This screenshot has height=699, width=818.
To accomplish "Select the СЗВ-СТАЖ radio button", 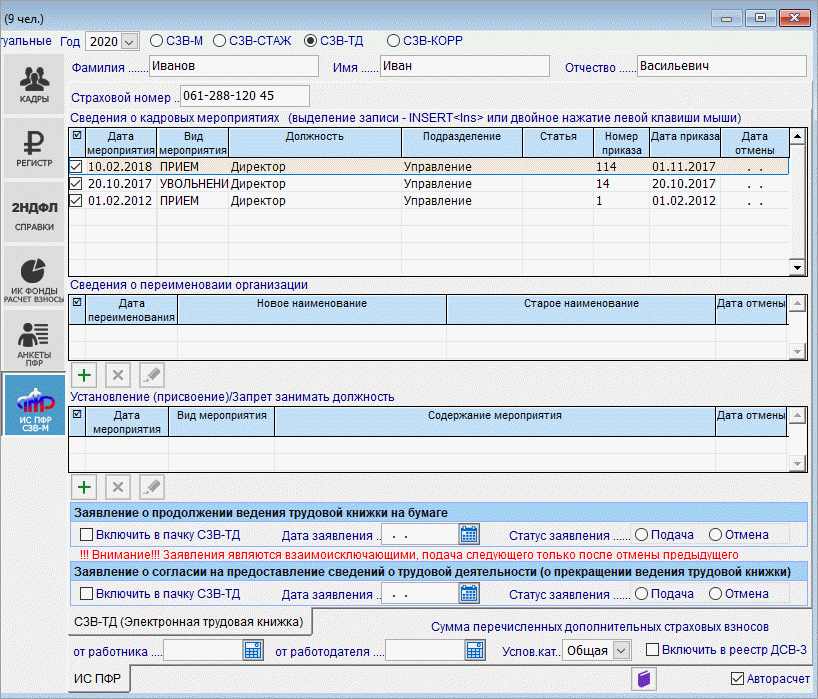I will (x=219, y=41).
